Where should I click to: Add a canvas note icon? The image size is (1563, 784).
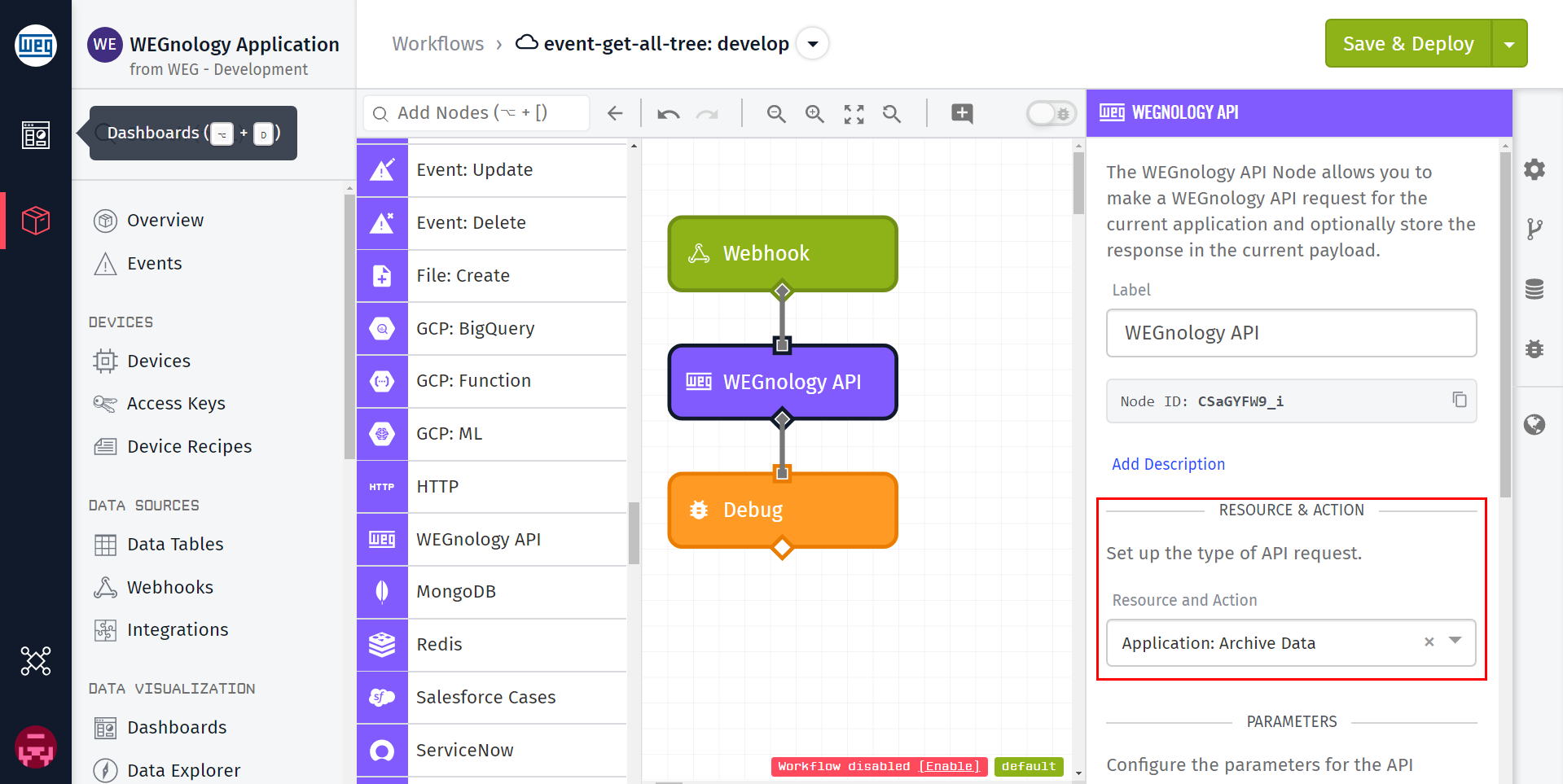point(962,113)
